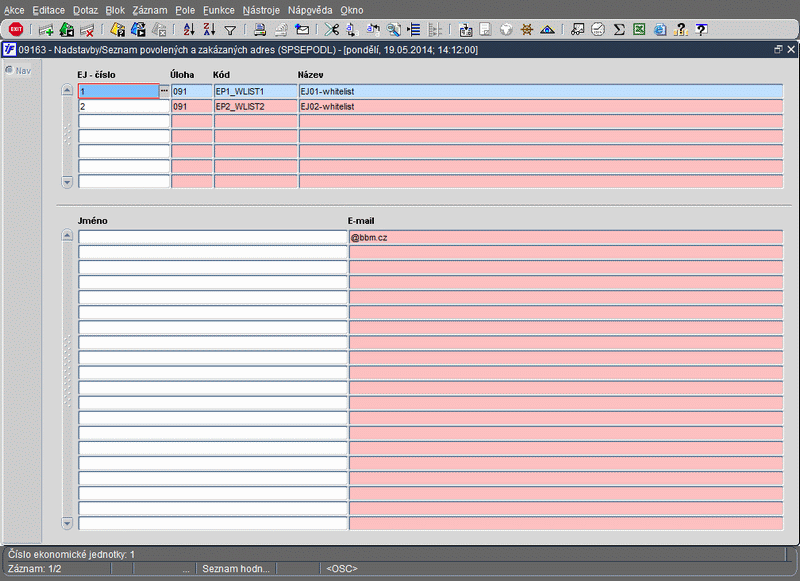Image resolution: width=800 pixels, height=581 pixels.
Task: Open the Nástroje menu
Action: (x=261, y=10)
